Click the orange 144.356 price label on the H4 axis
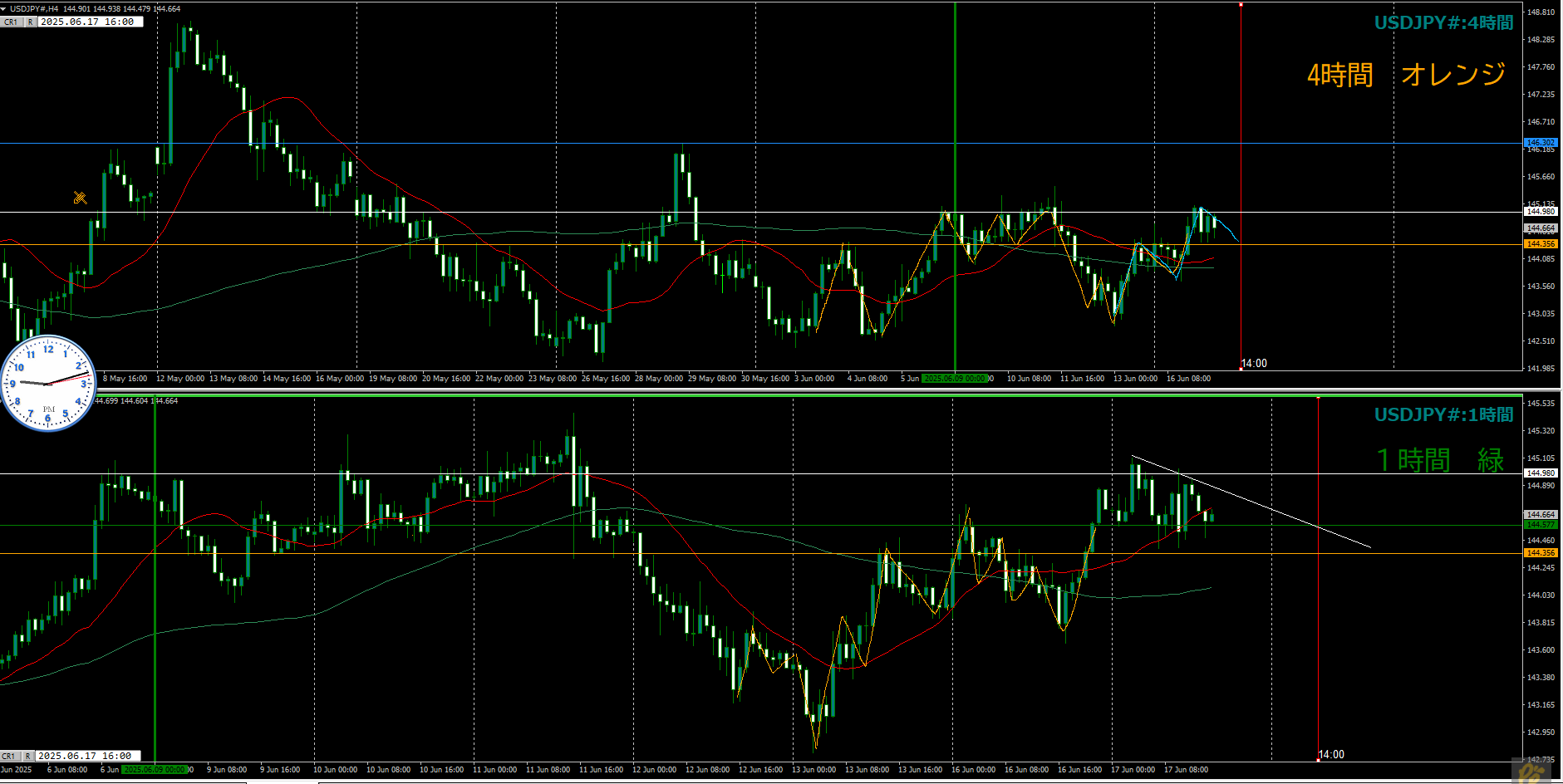The height and width of the screenshot is (784, 1563). (x=1541, y=244)
